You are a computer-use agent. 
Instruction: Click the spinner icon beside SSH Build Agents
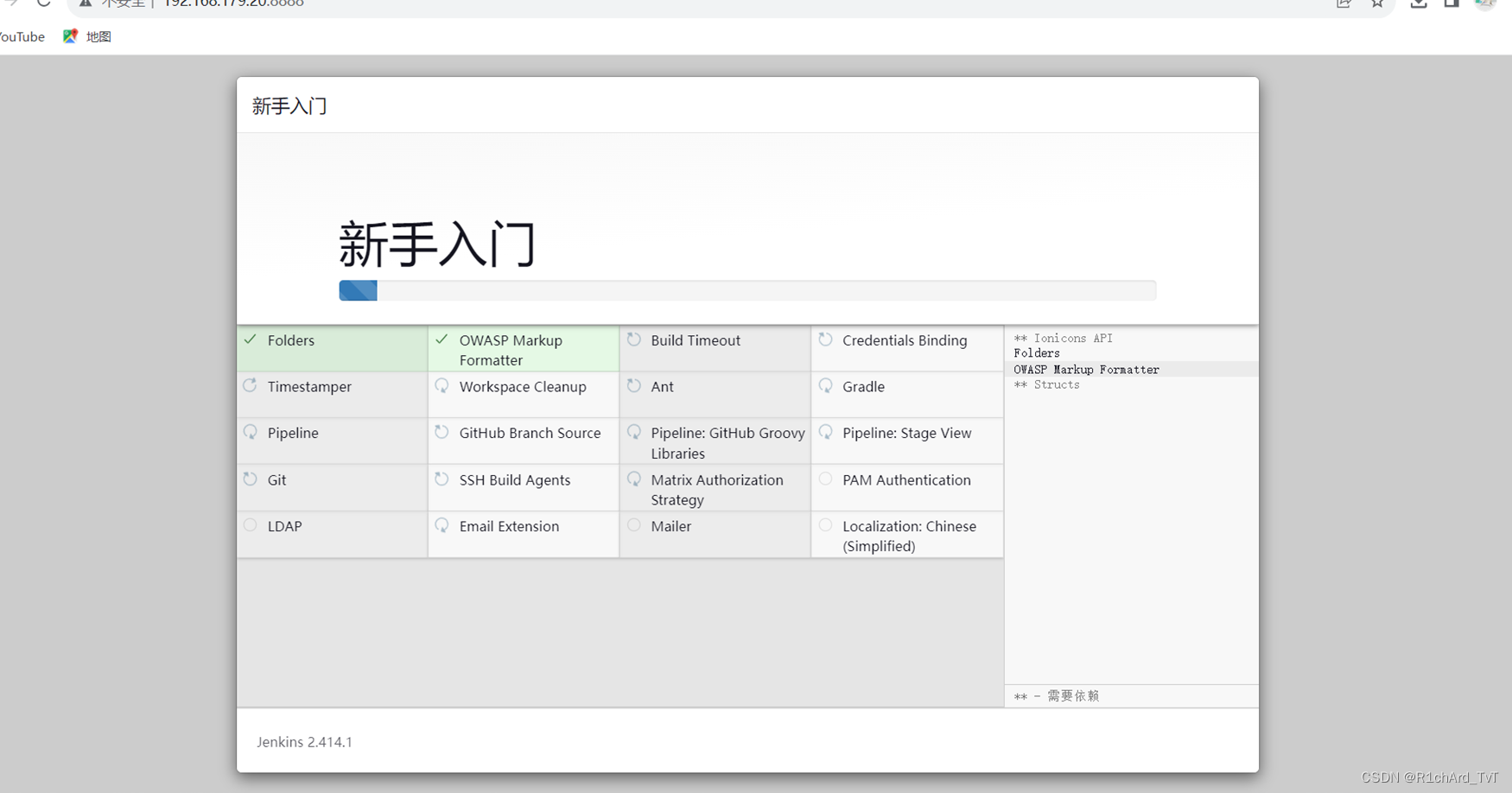pyautogui.click(x=442, y=479)
